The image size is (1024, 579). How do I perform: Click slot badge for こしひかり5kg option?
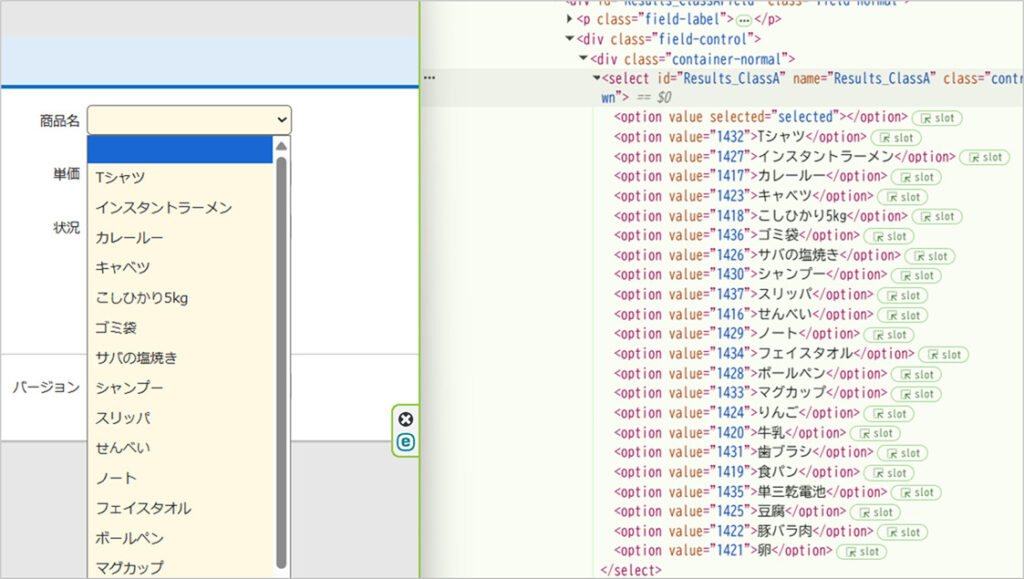coord(937,216)
